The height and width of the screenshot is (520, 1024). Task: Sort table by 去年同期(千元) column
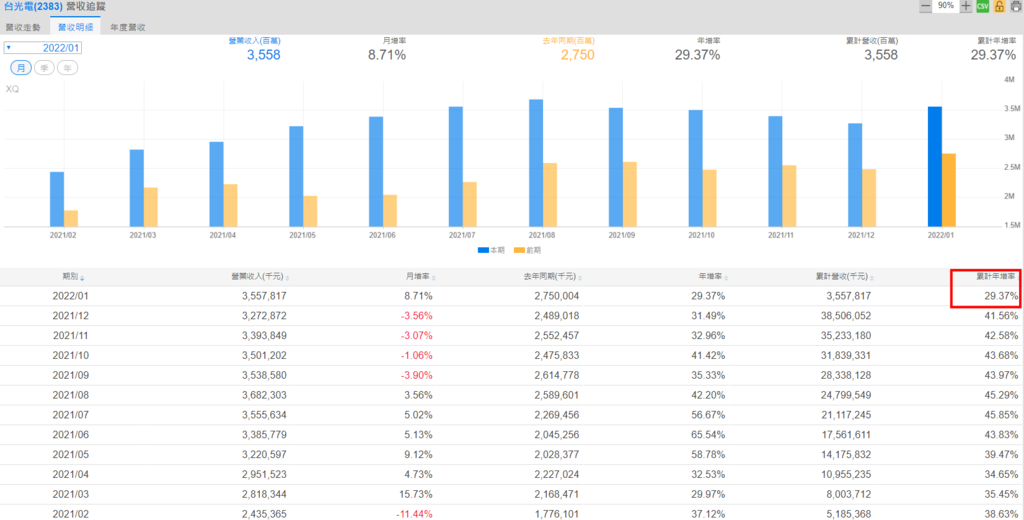pos(552,277)
